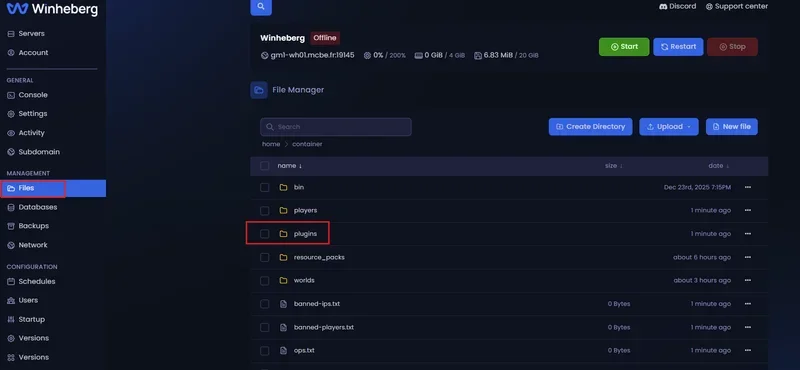
Task: Open options menu for plugins row
Action: (x=747, y=234)
